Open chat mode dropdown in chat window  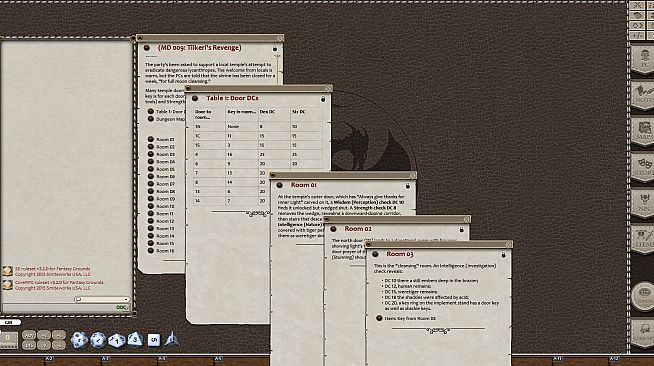coord(102,299)
